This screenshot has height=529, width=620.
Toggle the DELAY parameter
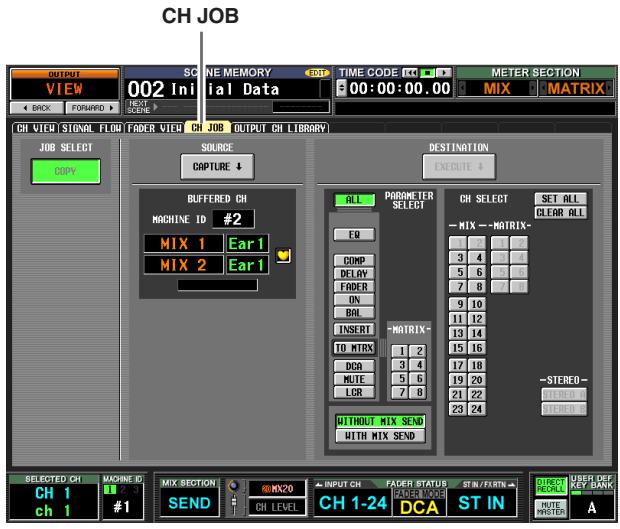354,274
